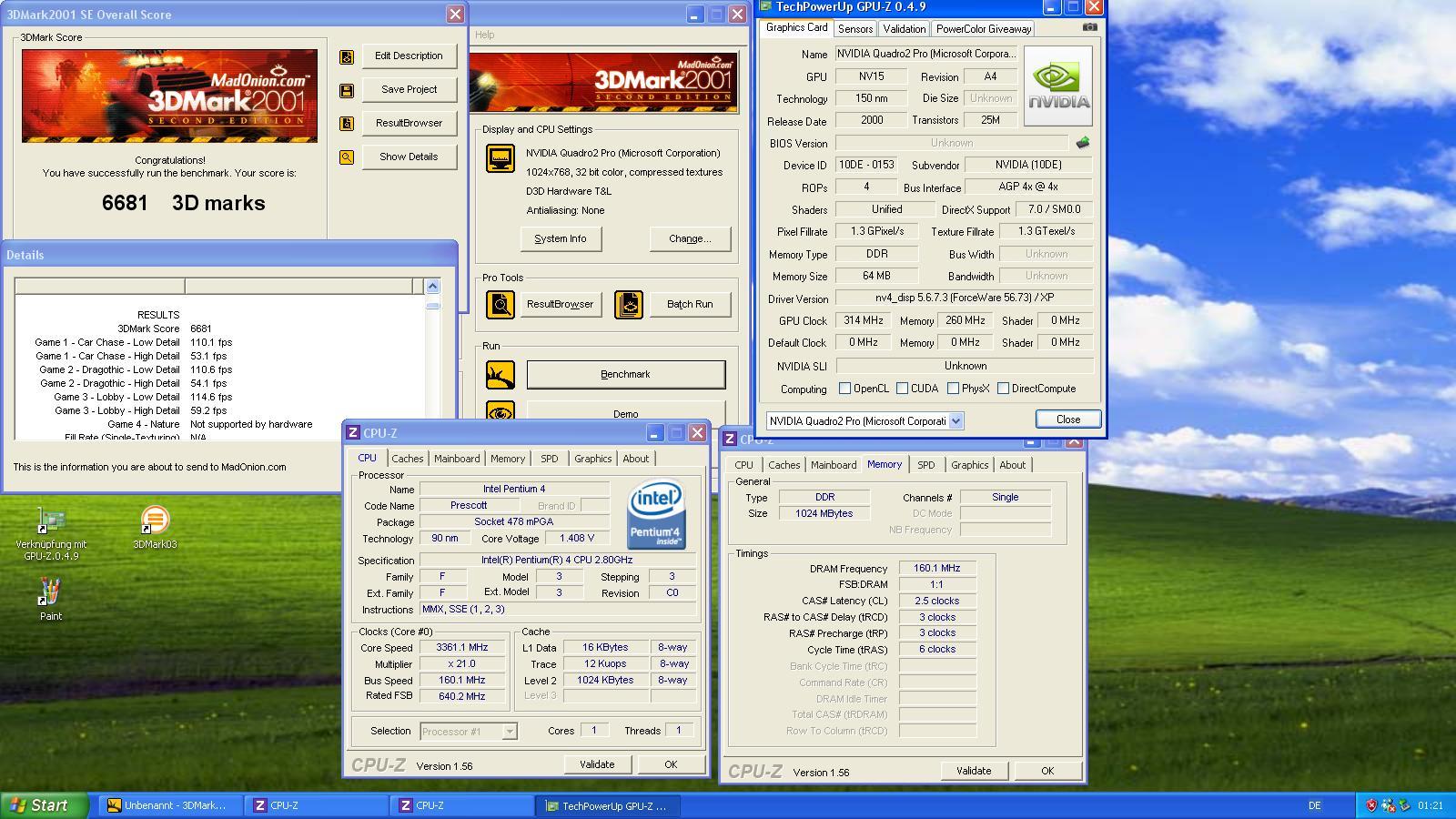Click the GPU-Z BIOS save chip icon
Image resolution: width=1456 pixels, height=819 pixels.
[1082, 143]
